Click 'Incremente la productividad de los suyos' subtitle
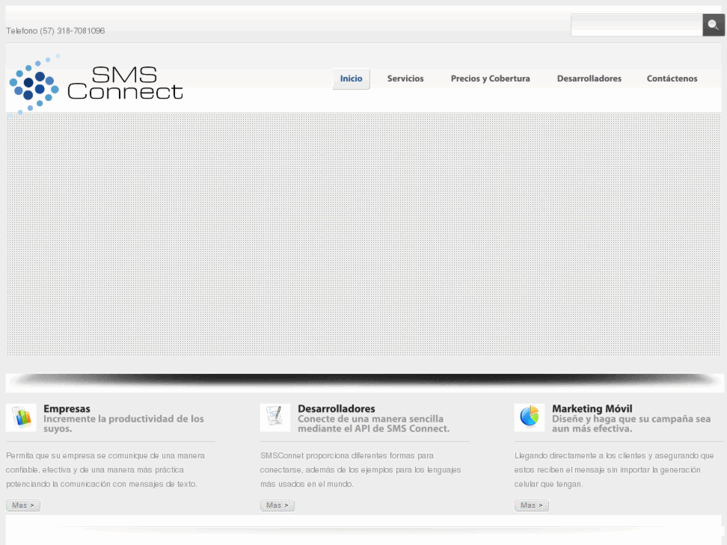 [x=123, y=423]
